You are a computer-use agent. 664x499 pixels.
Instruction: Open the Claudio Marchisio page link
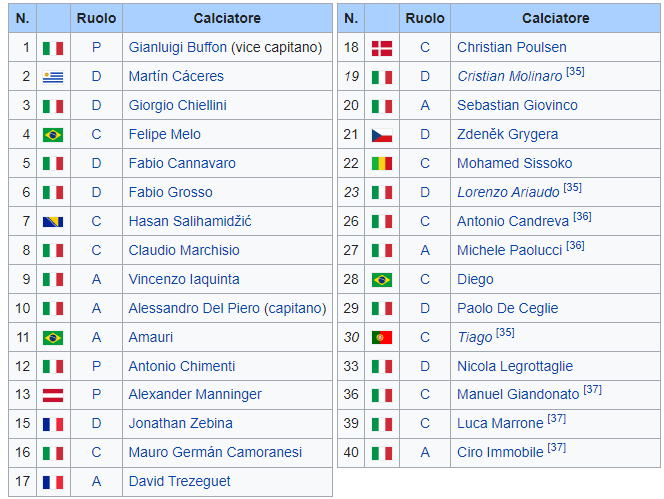coord(184,250)
